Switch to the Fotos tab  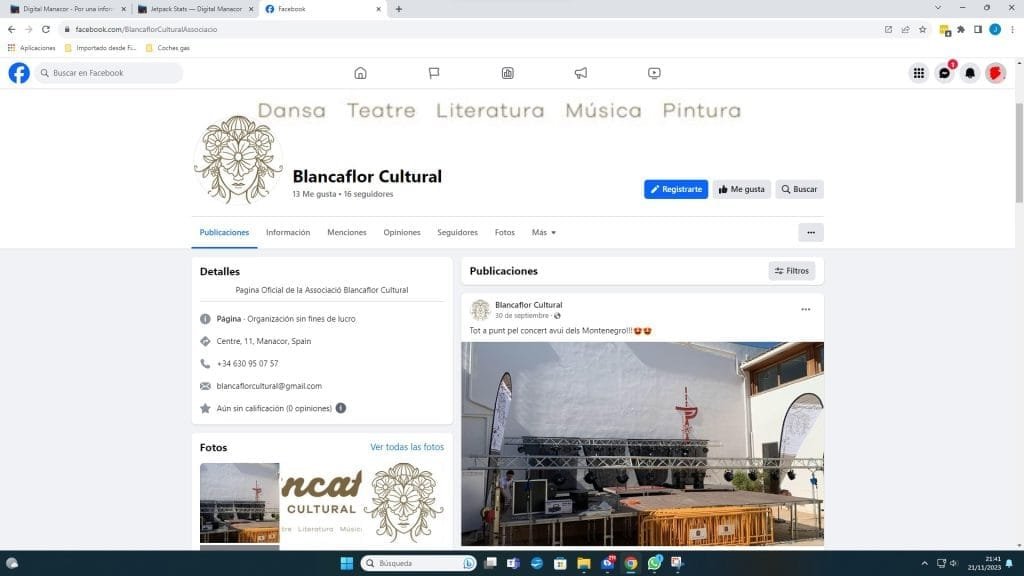(x=505, y=232)
